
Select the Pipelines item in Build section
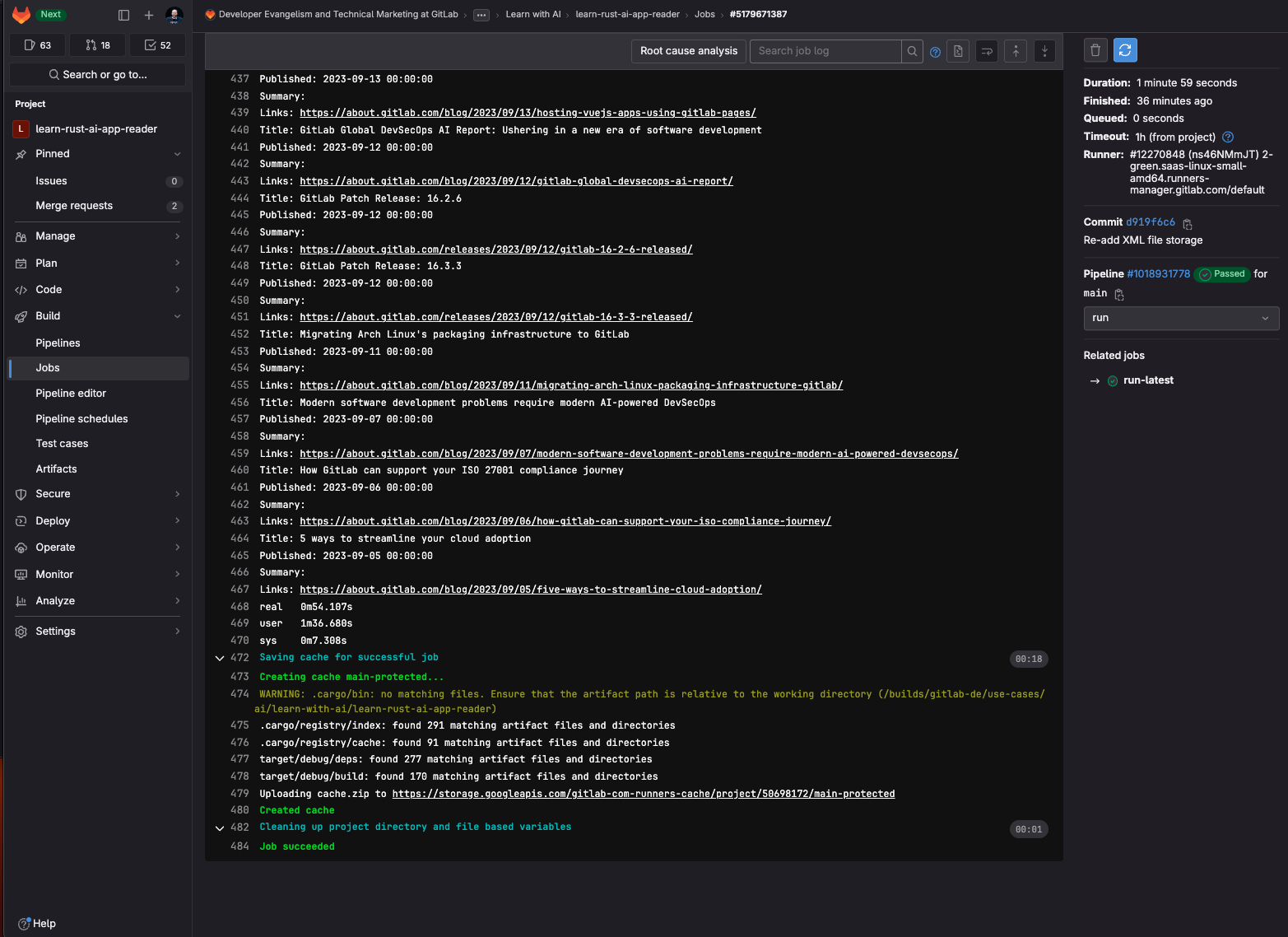pyautogui.click(x=58, y=343)
